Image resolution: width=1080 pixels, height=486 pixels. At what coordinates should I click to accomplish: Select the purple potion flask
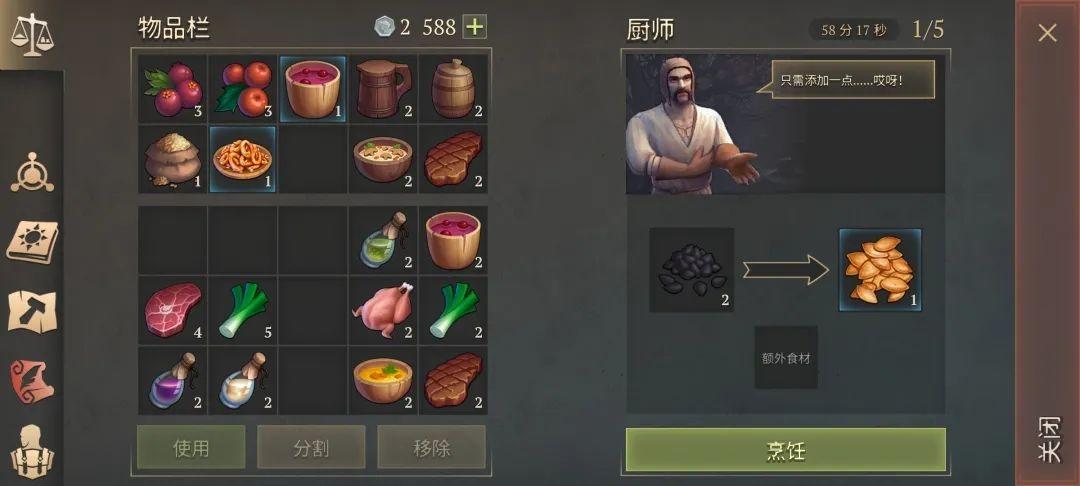click(x=172, y=381)
